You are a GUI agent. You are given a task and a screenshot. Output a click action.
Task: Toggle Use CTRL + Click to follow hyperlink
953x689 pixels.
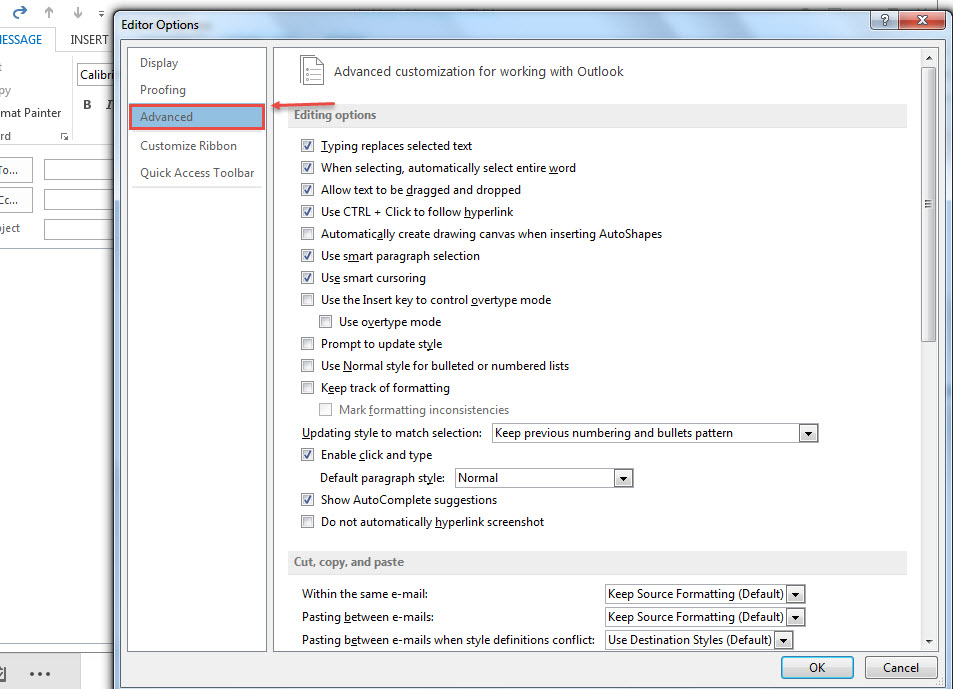tap(308, 211)
